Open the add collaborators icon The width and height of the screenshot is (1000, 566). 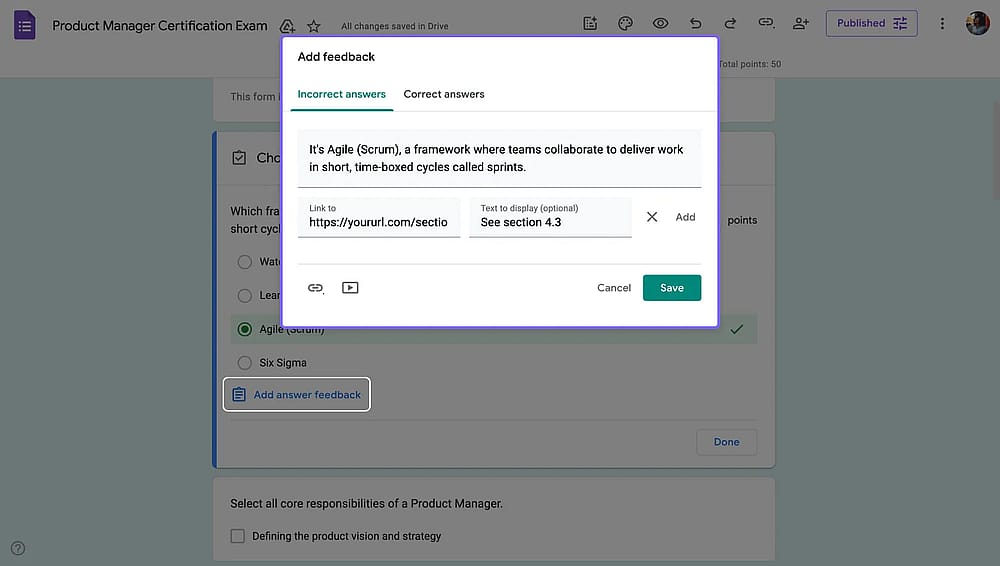(x=800, y=24)
